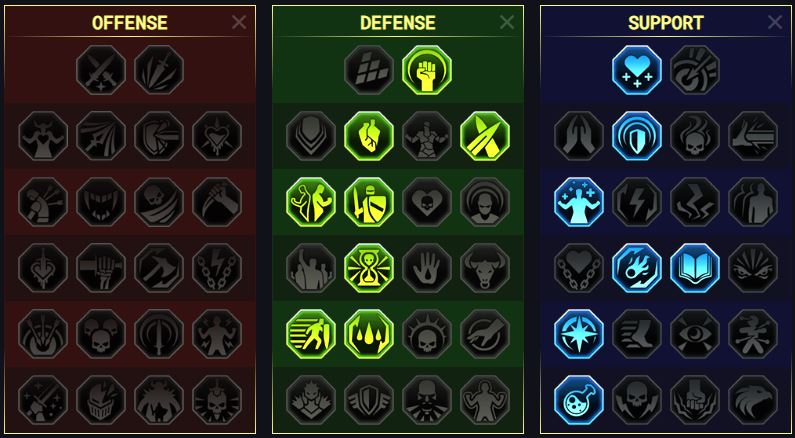Screen dimensions: 795x438
Task: Choose the axe Offense mastery icon
Action: tap(159, 268)
